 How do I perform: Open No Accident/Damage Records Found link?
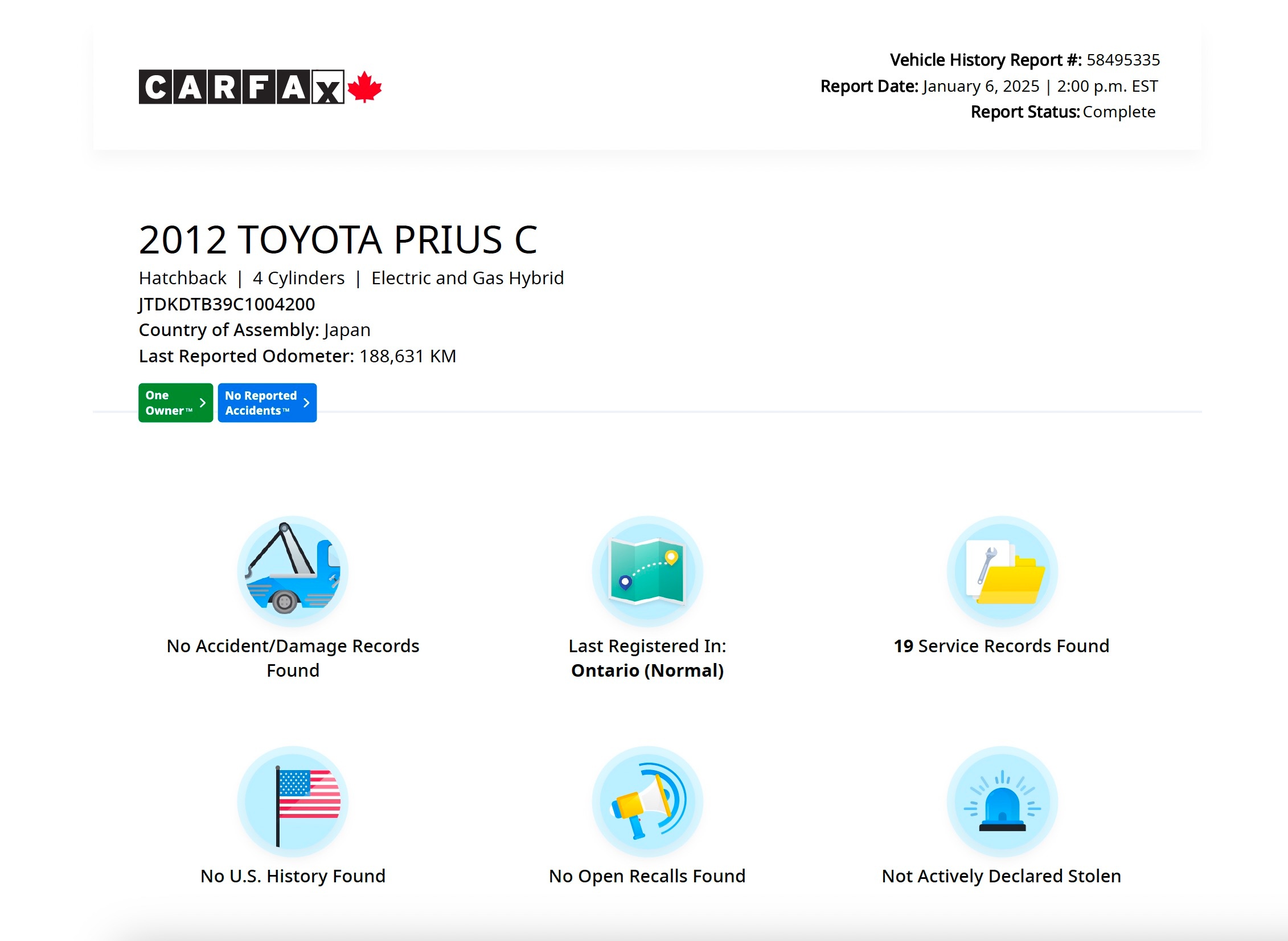coord(293,658)
